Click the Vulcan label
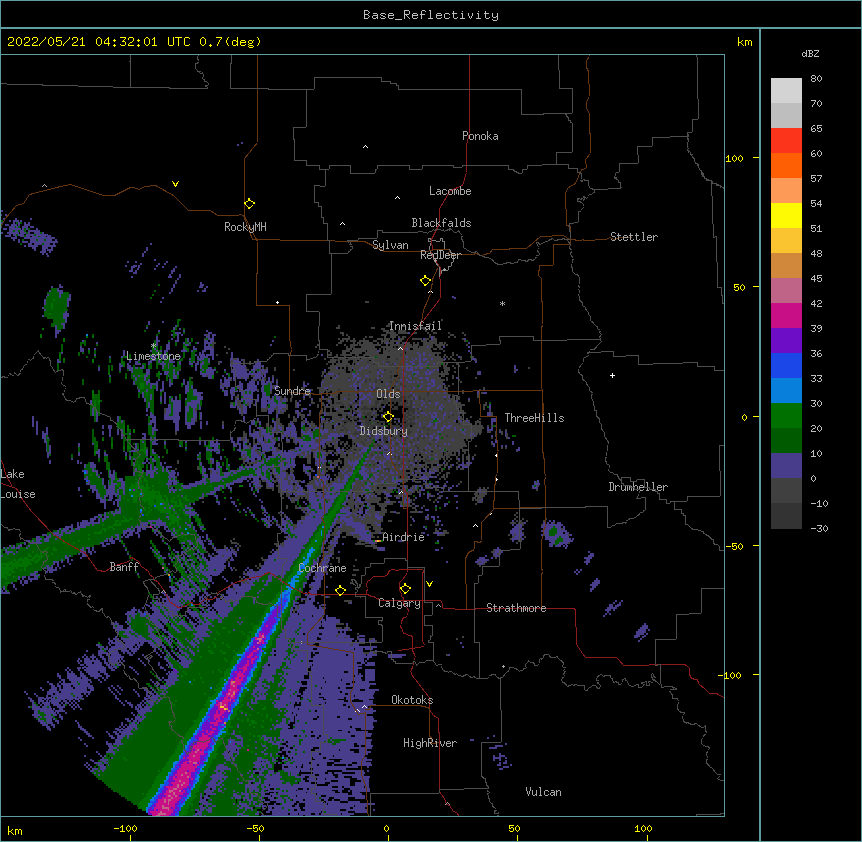 coord(543,792)
